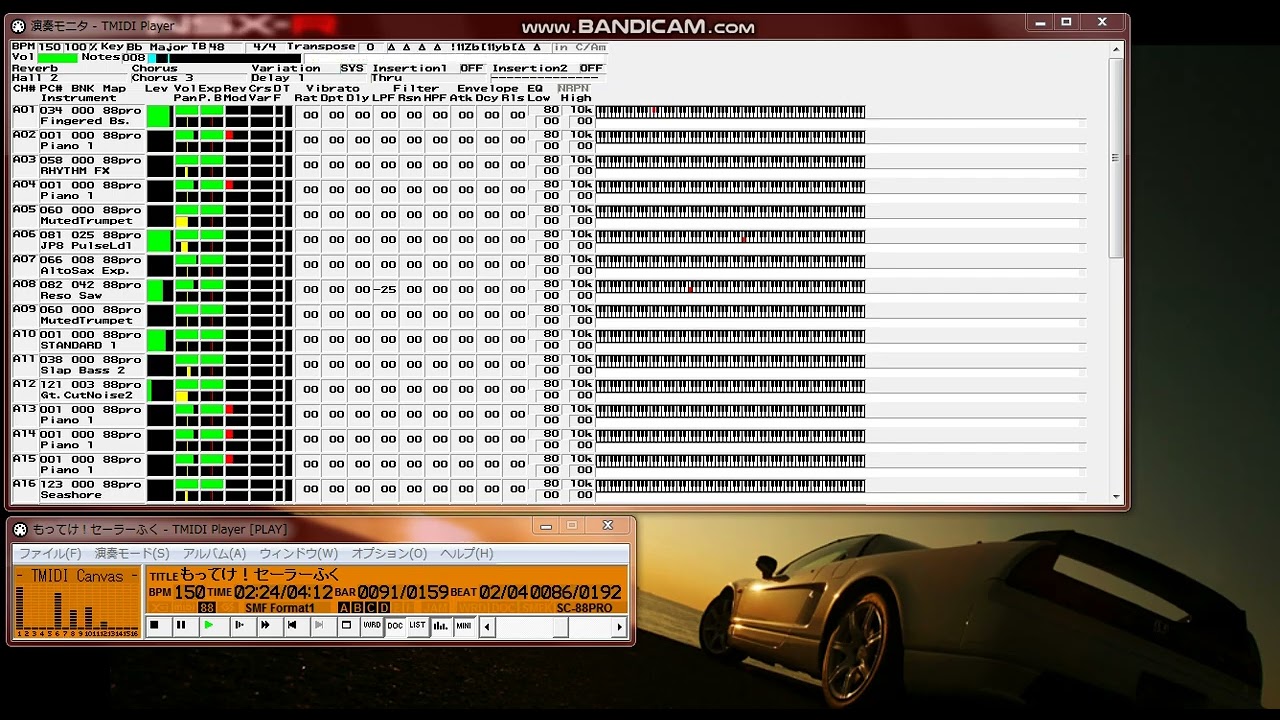Click scroll-down arrow in monitor window
Image resolution: width=1280 pixels, height=720 pixels.
pyautogui.click(x=1115, y=496)
